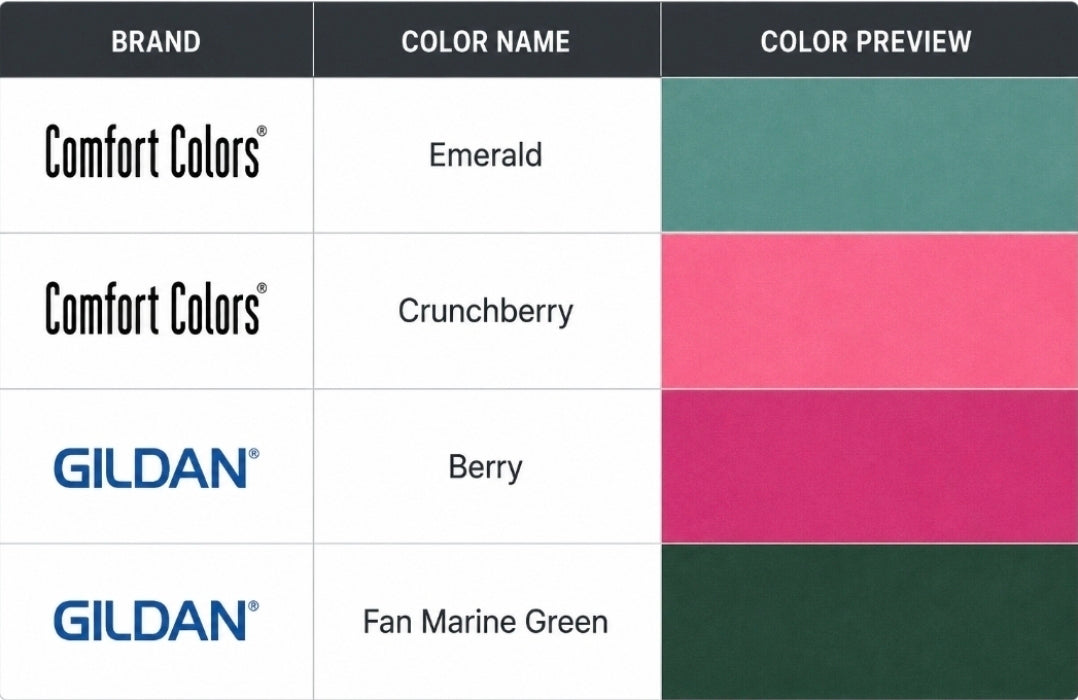Viewport: 1078px width, 700px height.
Task: Select the Emerald color name text
Action: [485, 155]
